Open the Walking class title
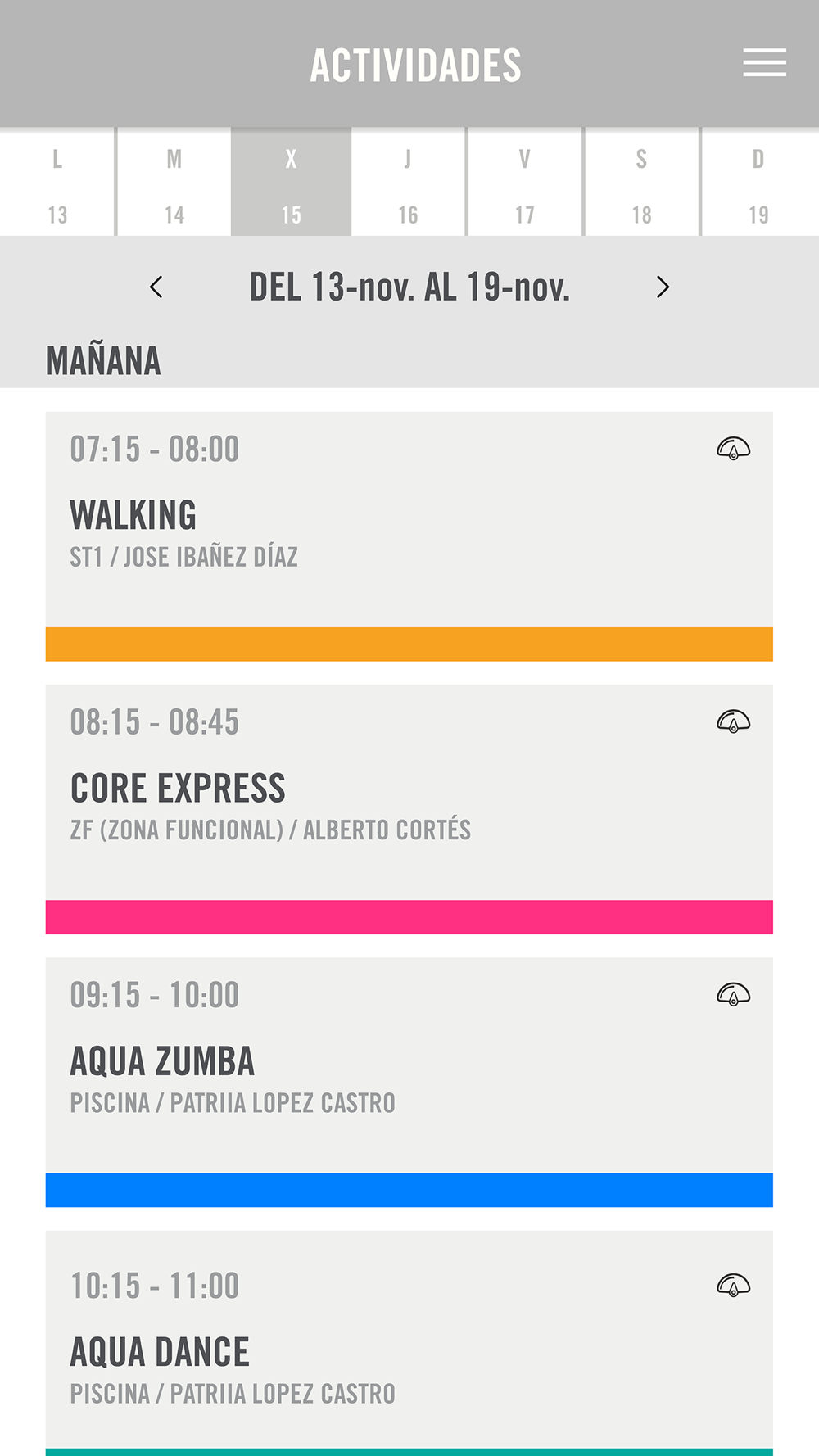Screen dimensions: 819x1456 click(x=133, y=516)
